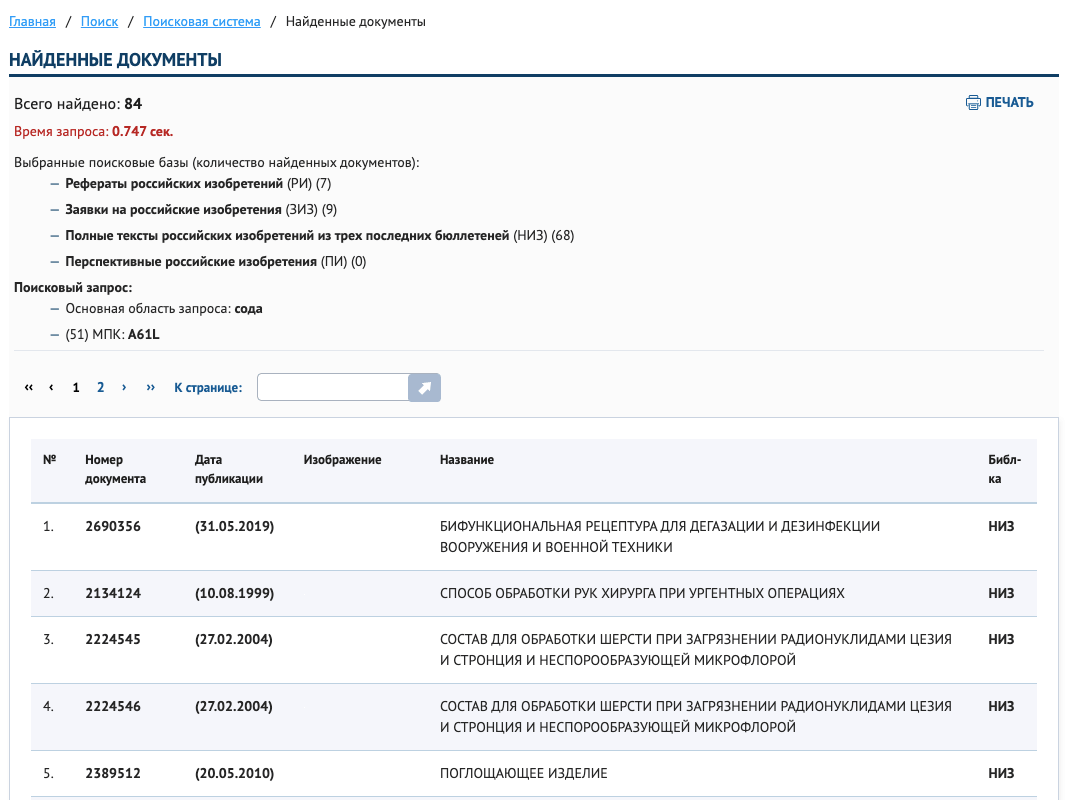Select page 2 in pagination

coord(100,388)
